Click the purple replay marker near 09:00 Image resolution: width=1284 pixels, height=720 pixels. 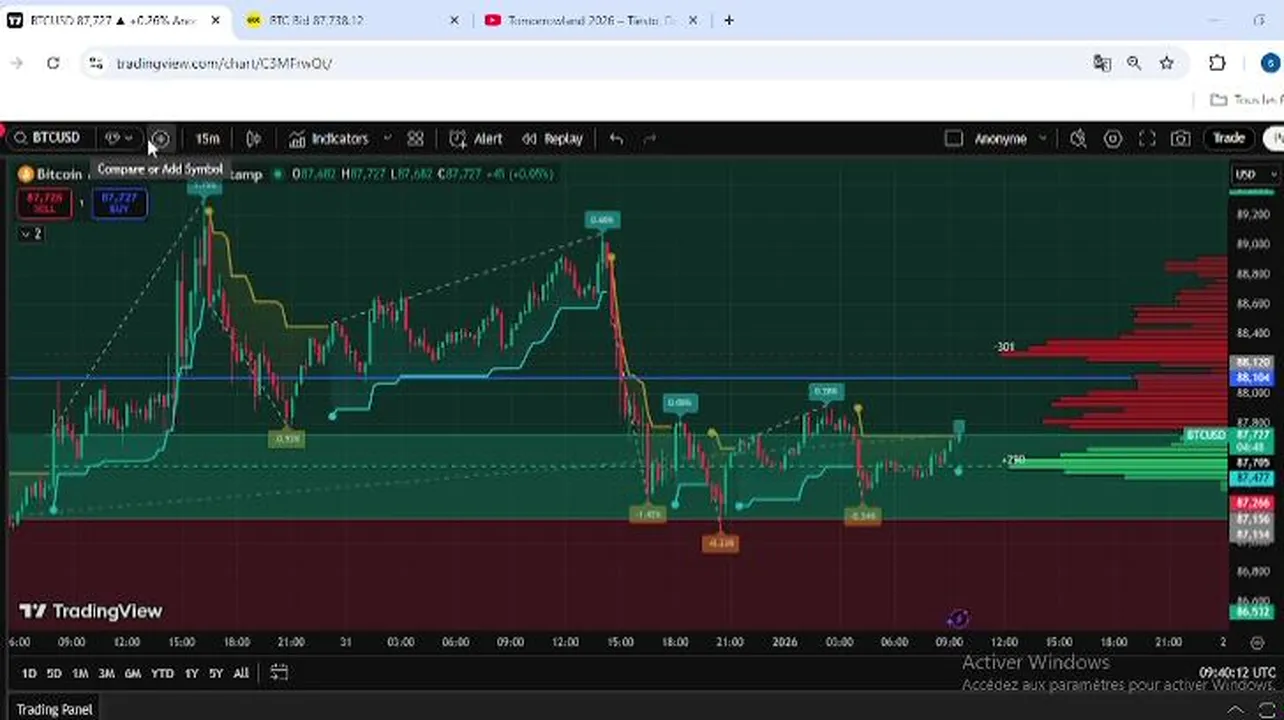click(957, 619)
